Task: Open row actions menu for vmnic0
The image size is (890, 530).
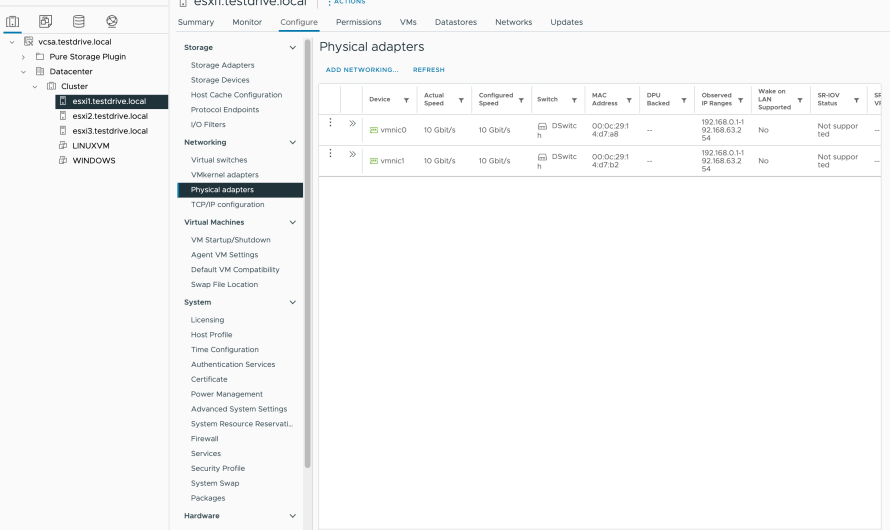Action: coord(330,123)
